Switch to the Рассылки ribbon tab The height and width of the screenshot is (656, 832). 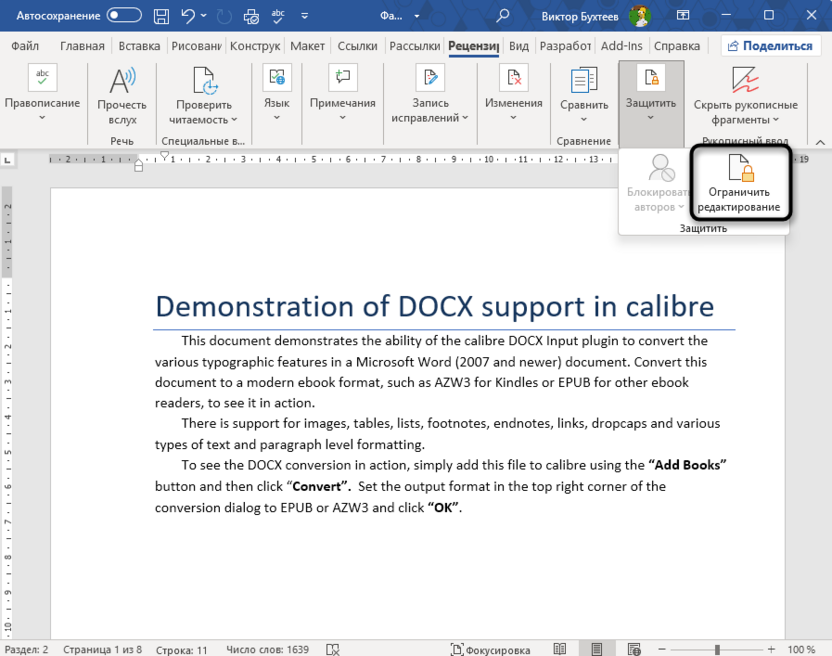point(415,45)
